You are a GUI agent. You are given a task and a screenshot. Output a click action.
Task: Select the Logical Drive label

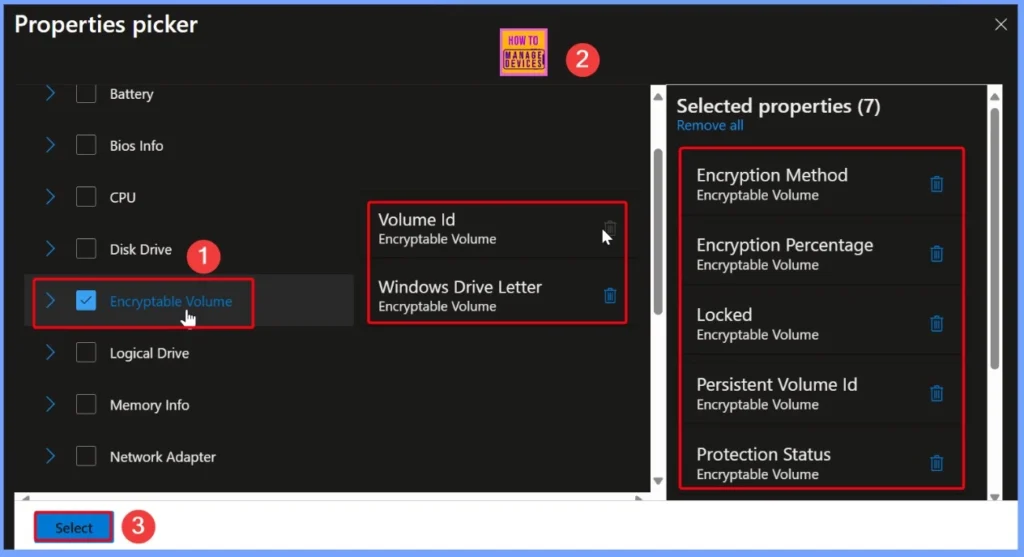click(150, 353)
